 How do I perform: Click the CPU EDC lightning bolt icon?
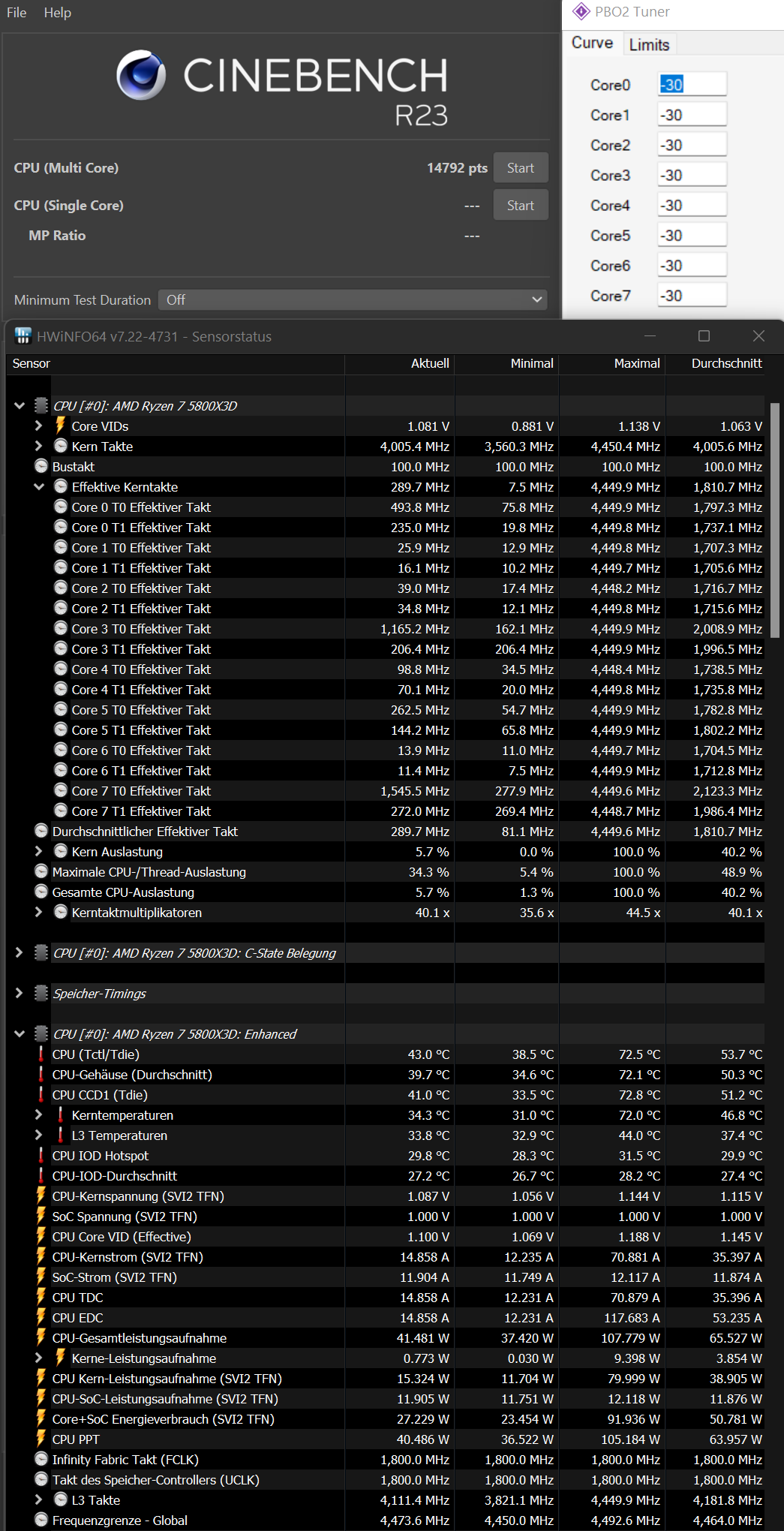(41, 1317)
